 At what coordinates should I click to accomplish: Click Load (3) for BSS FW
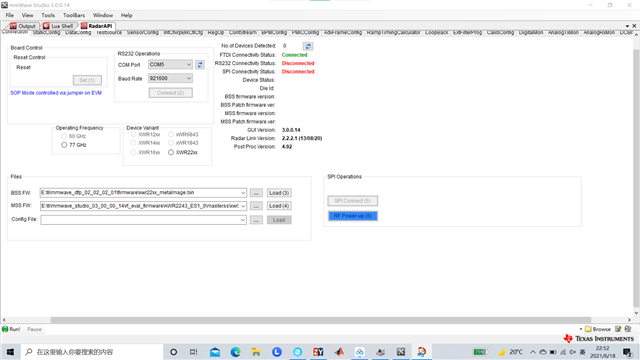pos(279,193)
